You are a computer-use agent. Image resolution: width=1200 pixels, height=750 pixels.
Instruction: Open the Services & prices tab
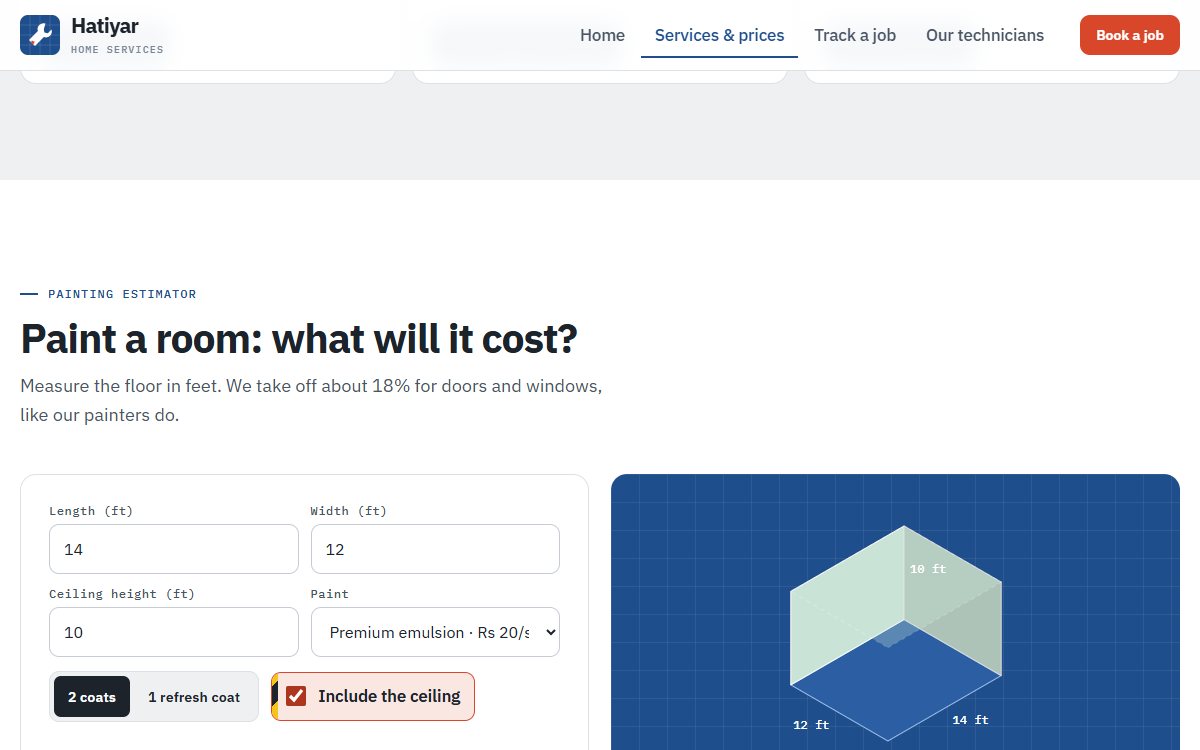click(719, 35)
